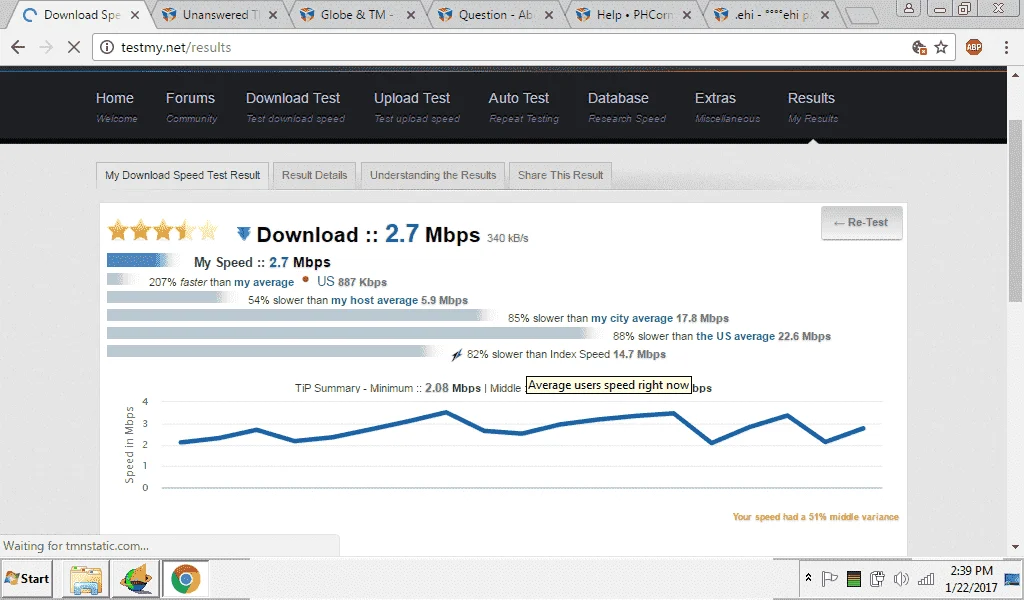1024x600 pixels.
Task: Click the 340 kB/s speed text
Action: (x=507, y=238)
